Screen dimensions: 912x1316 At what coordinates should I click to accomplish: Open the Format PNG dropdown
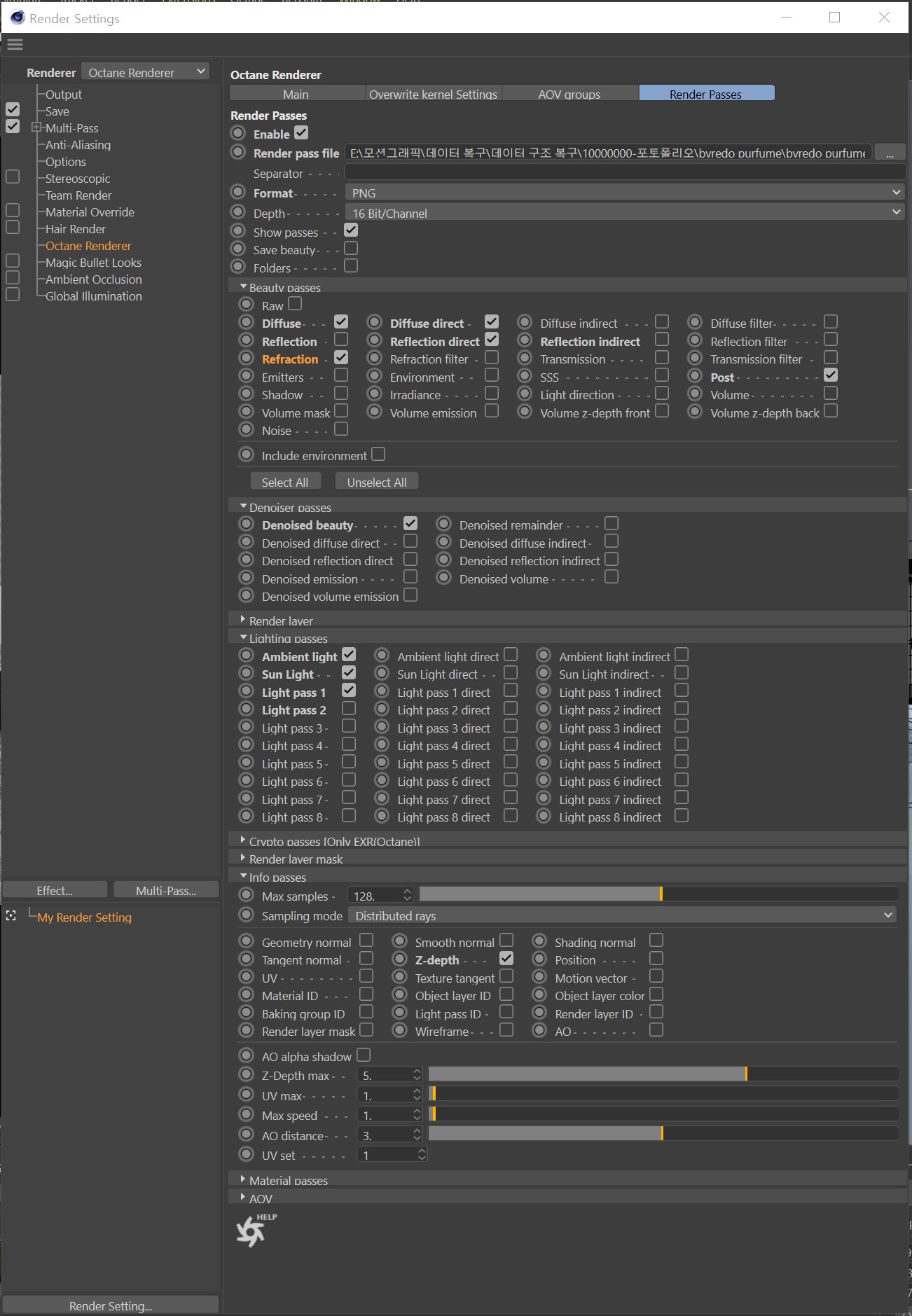625,193
